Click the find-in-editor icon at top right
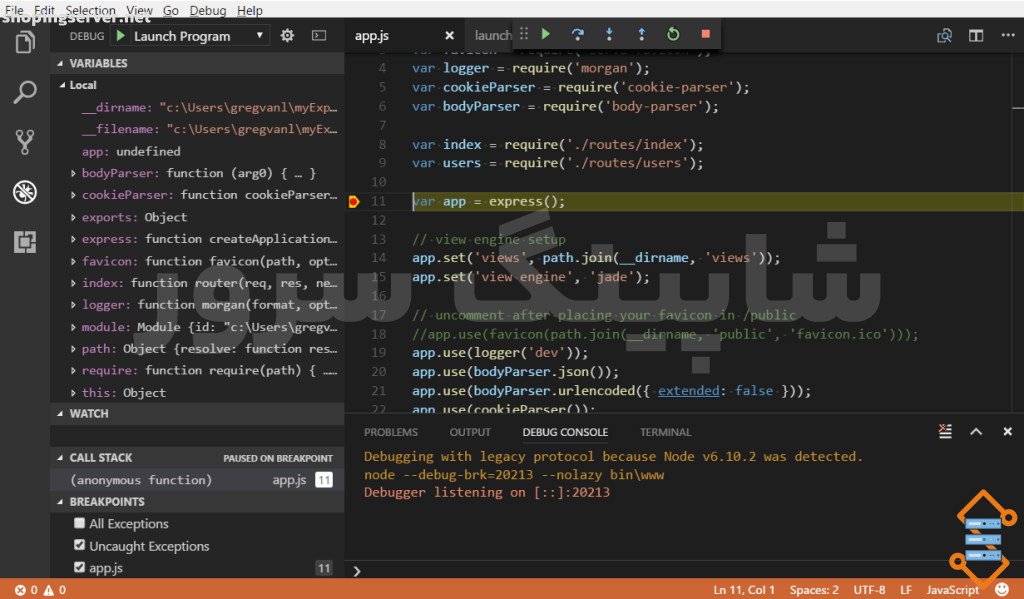1024x599 pixels. coord(944,35)
